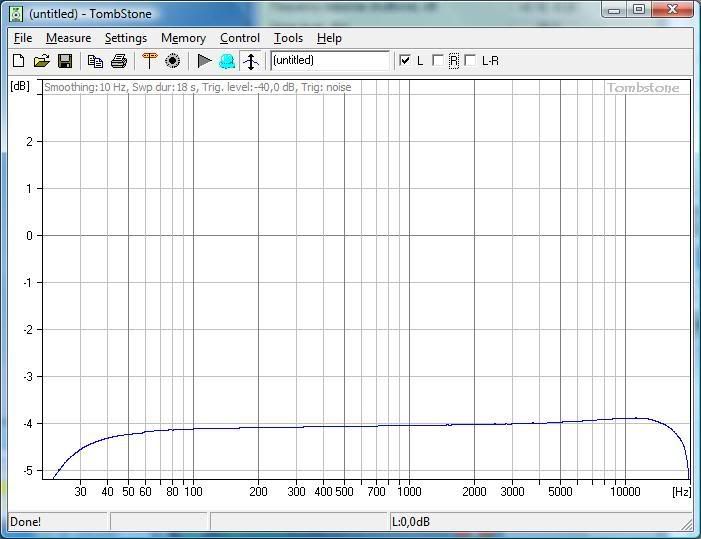This screenshot has height=539, width=701.
Task: Print the graph with the printer icon
Action: point(118,61)
